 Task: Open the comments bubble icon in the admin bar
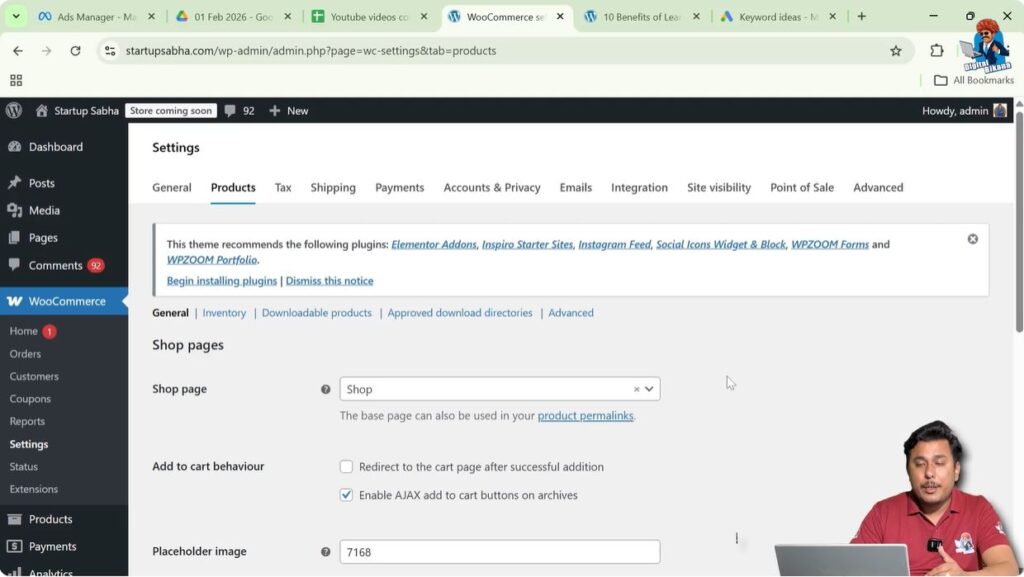point(232,111)
